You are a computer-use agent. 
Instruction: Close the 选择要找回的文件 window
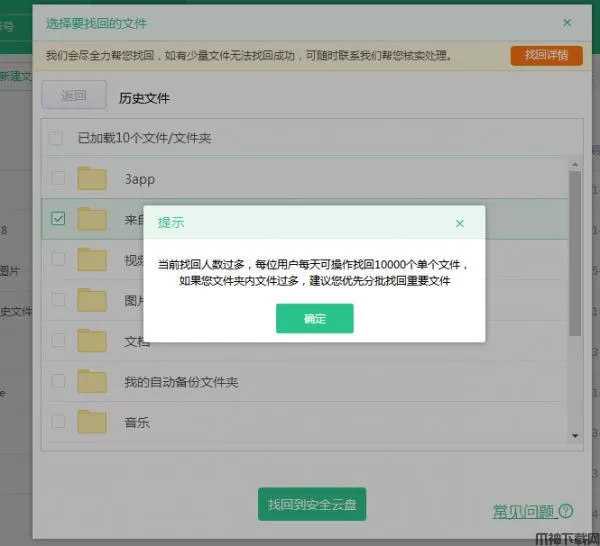pyautogui.click(x=567, y=22)
